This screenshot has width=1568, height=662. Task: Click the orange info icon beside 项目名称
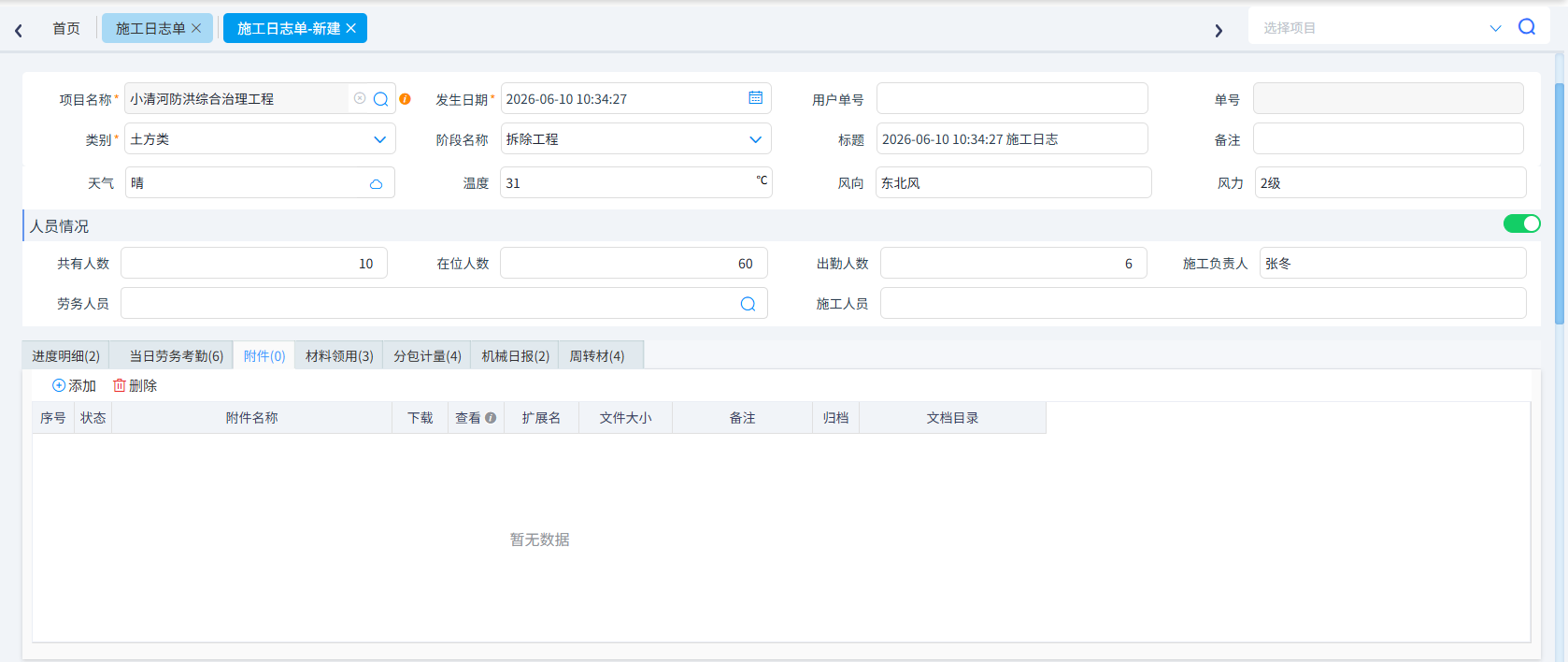tap(405, 99)
